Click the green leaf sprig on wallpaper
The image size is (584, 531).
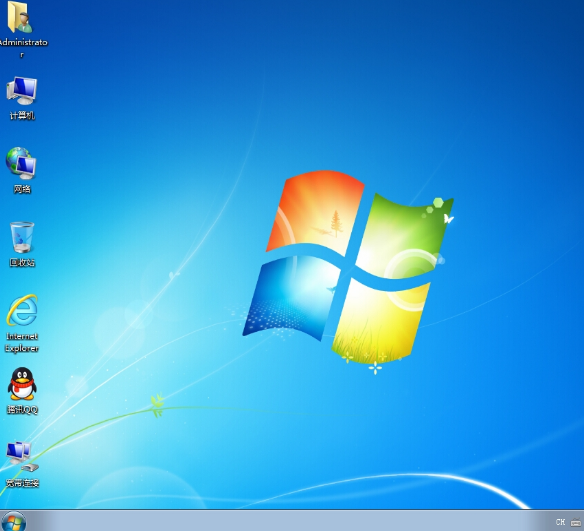pos(158,405)
